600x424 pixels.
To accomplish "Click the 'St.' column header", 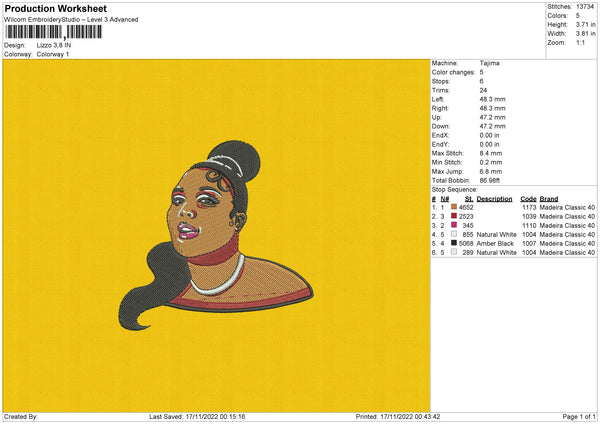I will [469, 199].
